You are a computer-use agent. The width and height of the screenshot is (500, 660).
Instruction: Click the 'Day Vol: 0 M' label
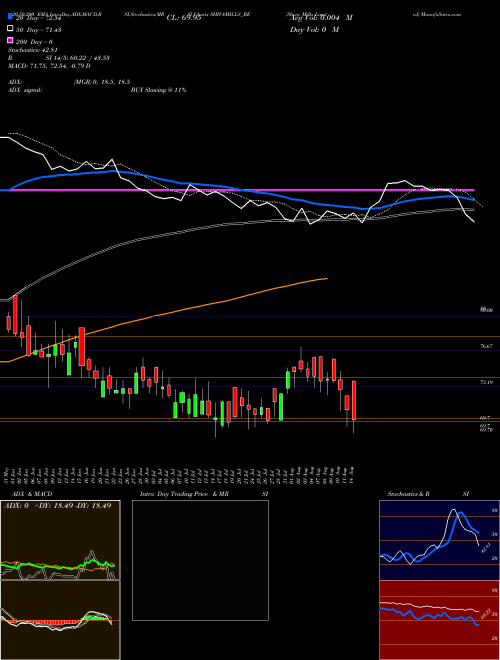[314, 29]
